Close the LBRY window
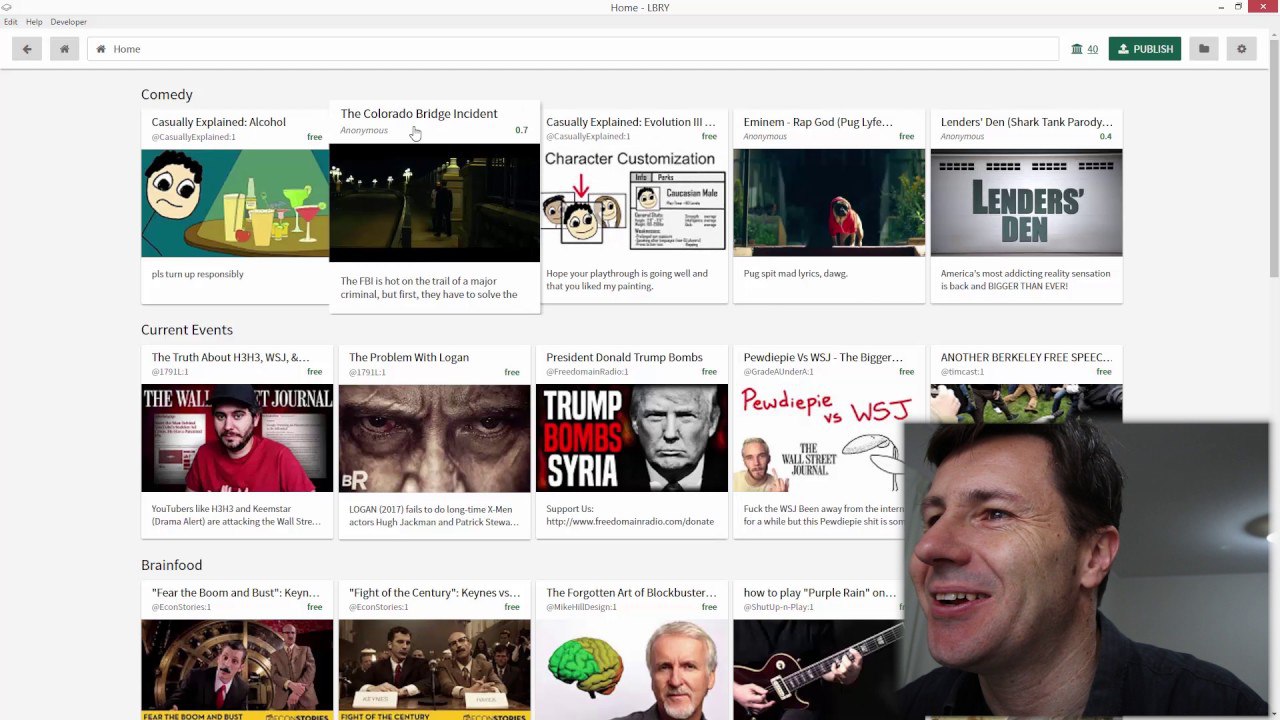The image size is (1280, 720). (x=1264, y=8)
